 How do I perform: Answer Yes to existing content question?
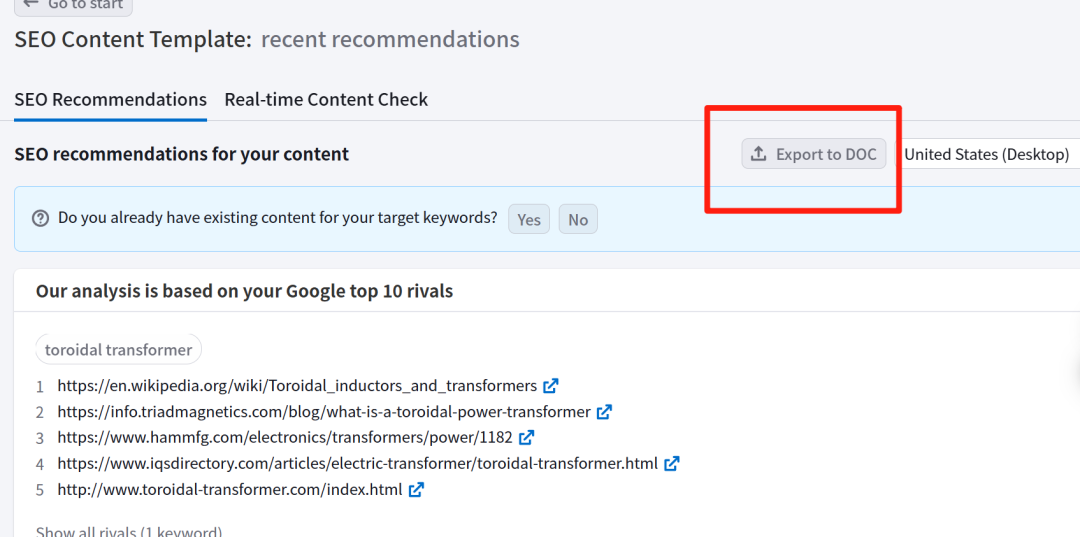pyautogui.click(x=529, y=219)
